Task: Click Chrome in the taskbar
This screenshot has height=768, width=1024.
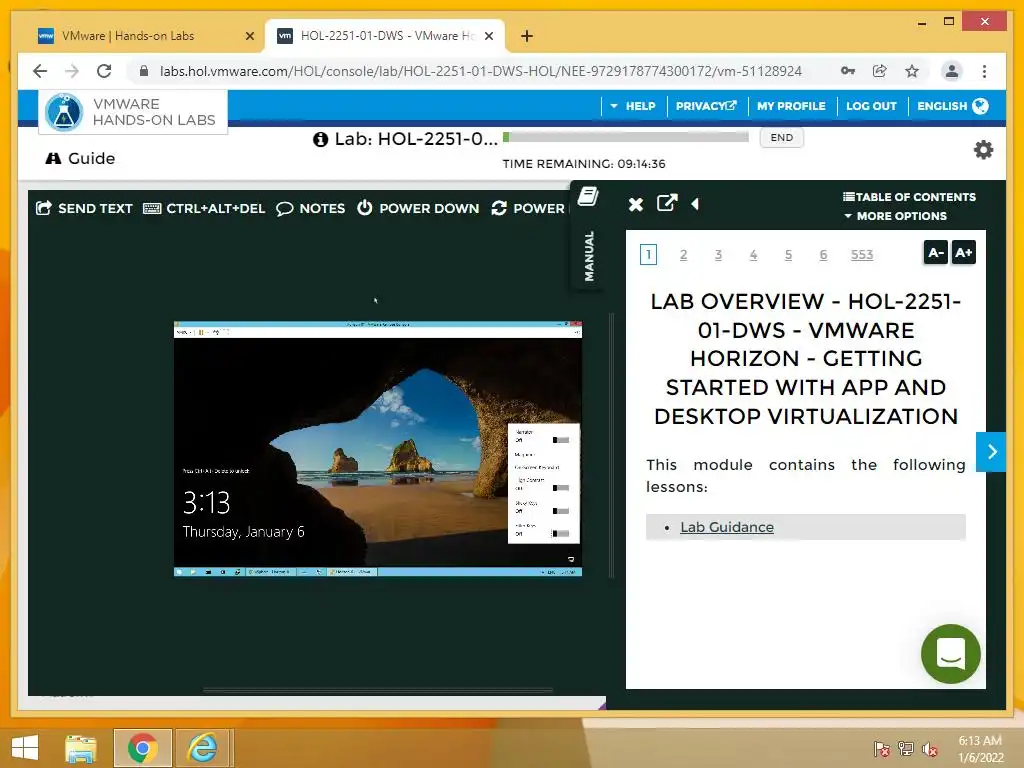Action: point(143,748)
